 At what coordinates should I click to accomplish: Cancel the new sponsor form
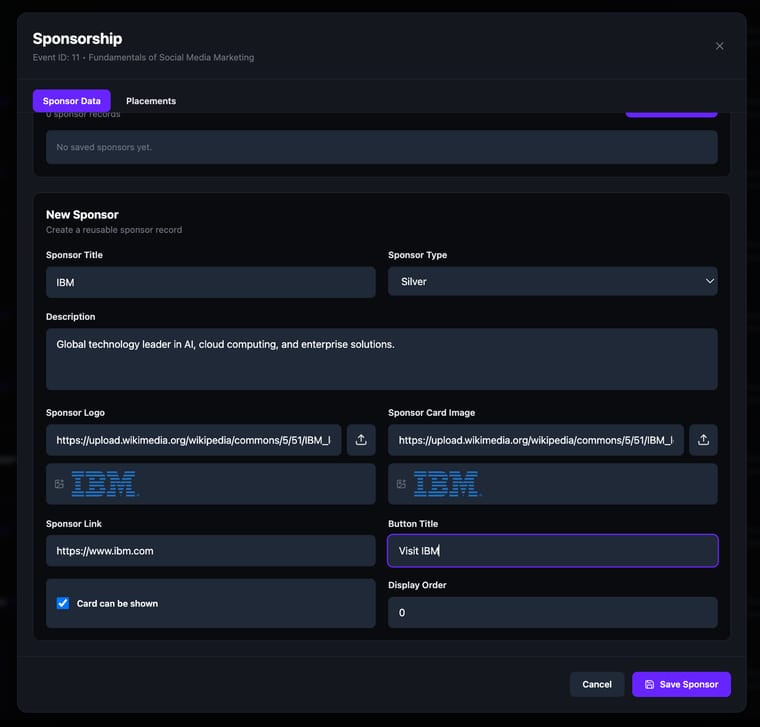point(597,684)
